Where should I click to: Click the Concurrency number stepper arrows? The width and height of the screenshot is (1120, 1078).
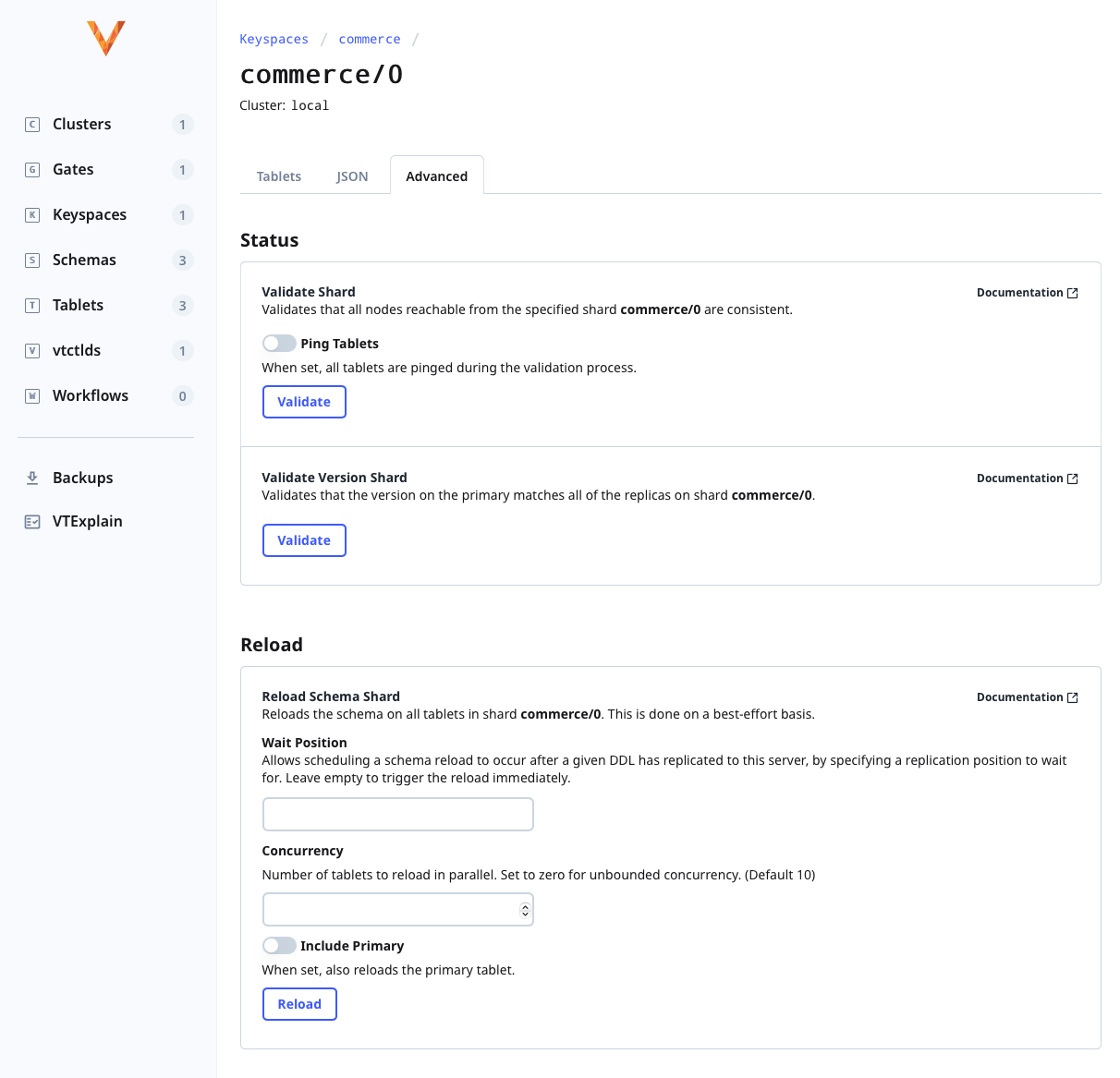point(524,909)
